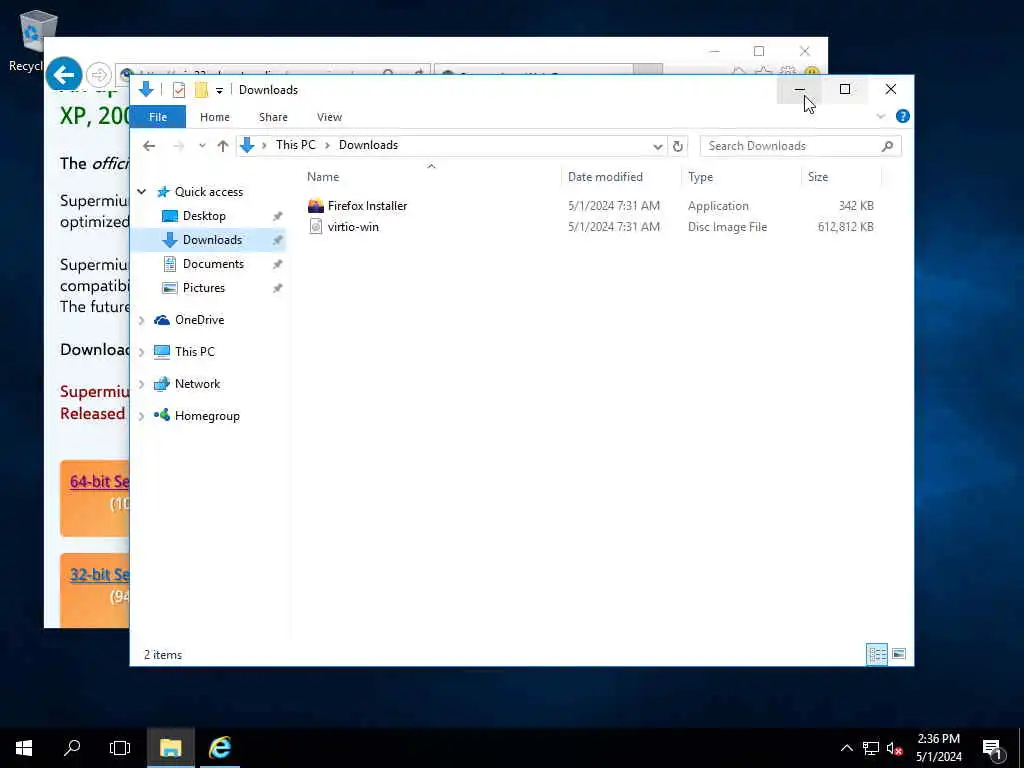The width and height of the screenshot is (1024, 768).
Task: Click pin beside Downloads in sidebar
Action: (x=277, y=240)
